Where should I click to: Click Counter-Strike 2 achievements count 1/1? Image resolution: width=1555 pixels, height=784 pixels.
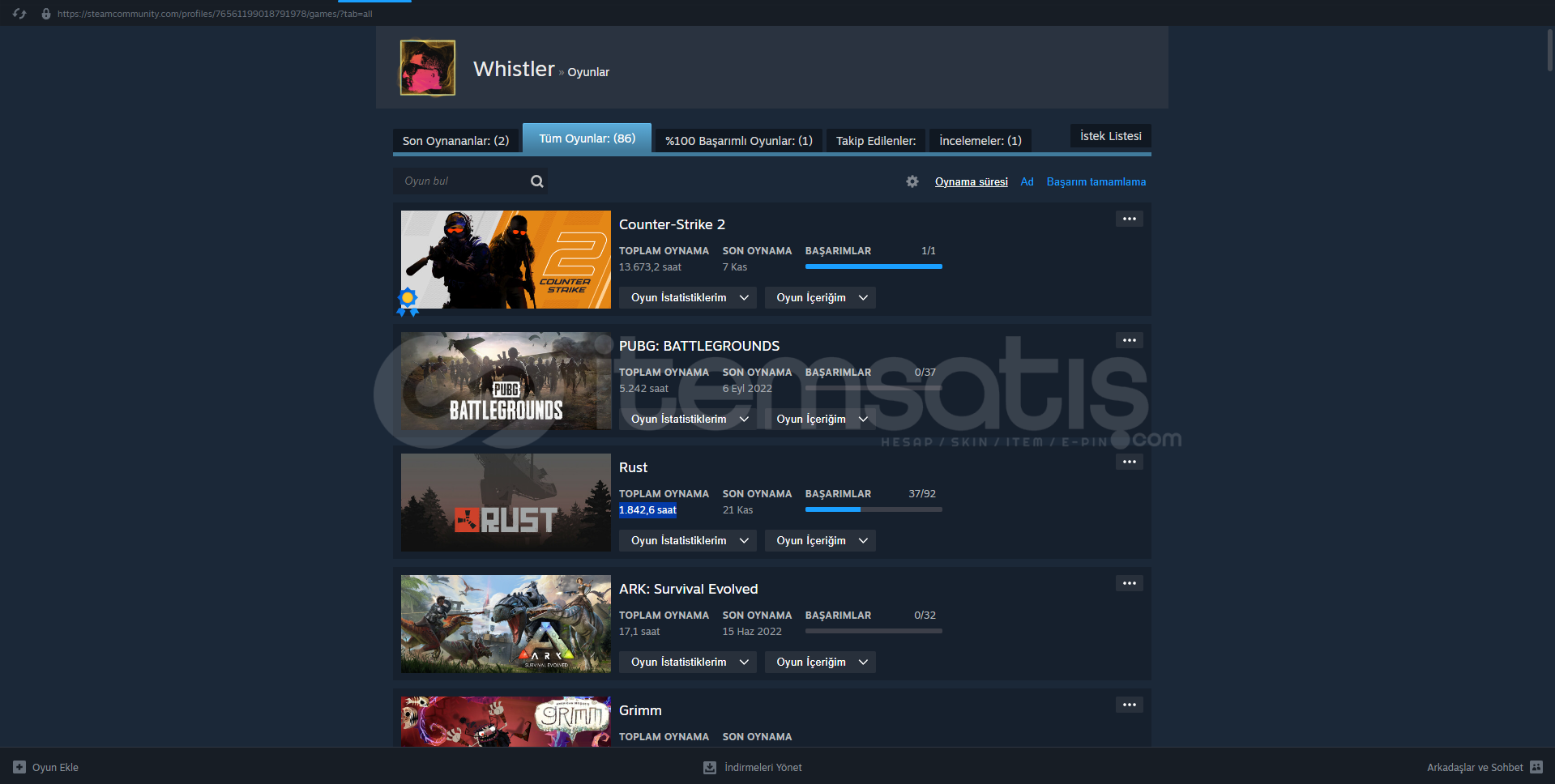click(929, 250)
